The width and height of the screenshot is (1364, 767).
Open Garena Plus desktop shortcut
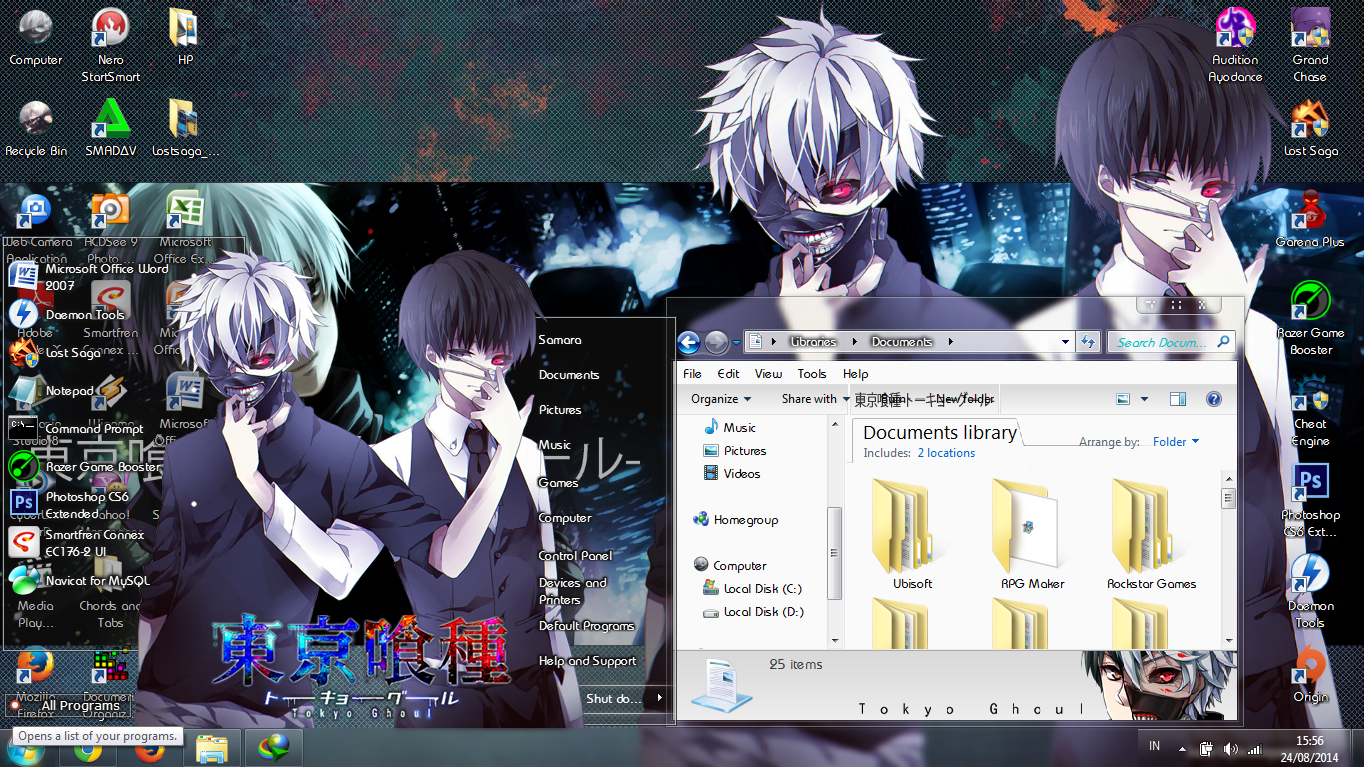tap(1310, 219)
